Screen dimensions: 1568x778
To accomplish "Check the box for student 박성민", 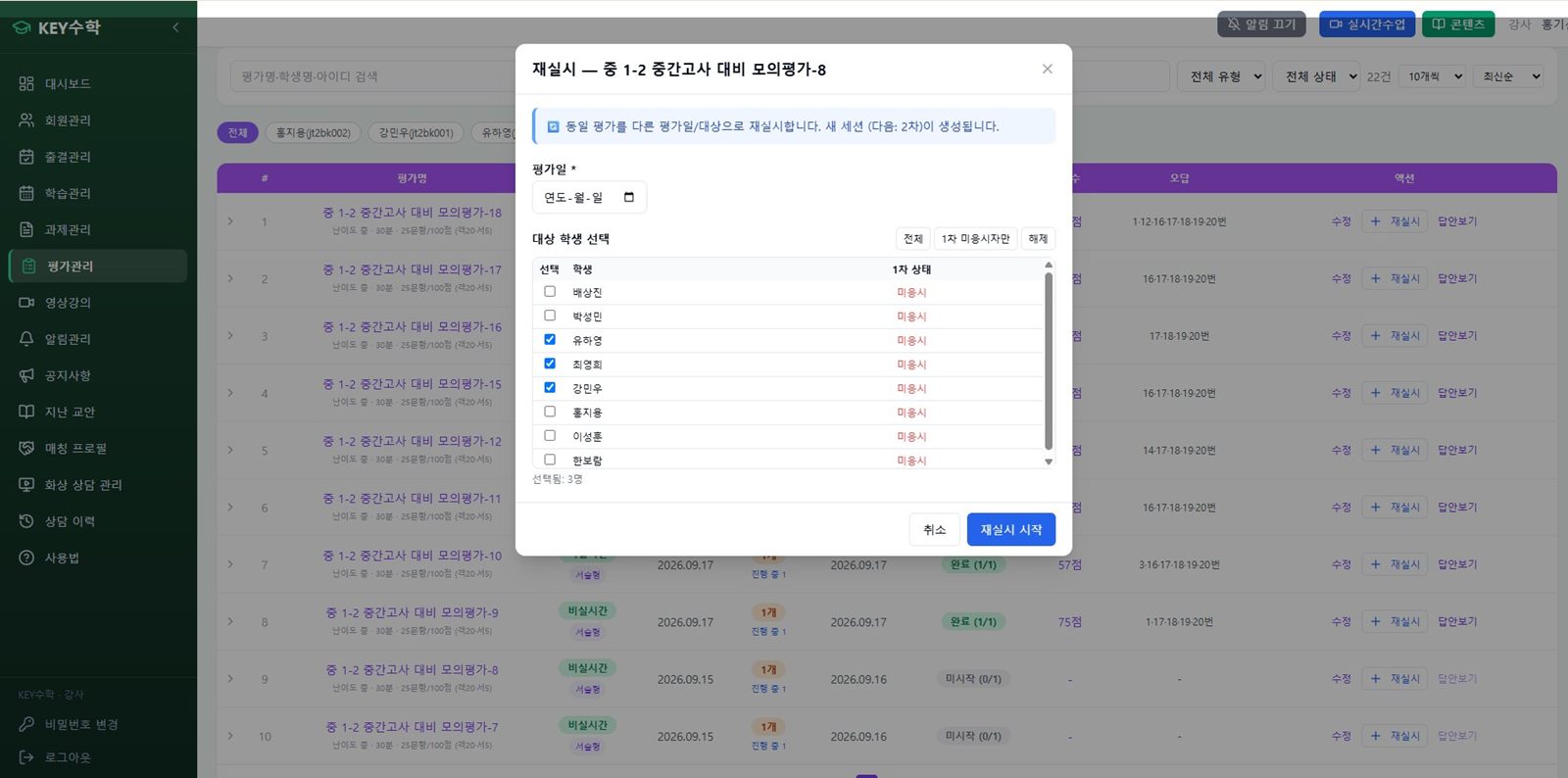I will click(550, 316).
